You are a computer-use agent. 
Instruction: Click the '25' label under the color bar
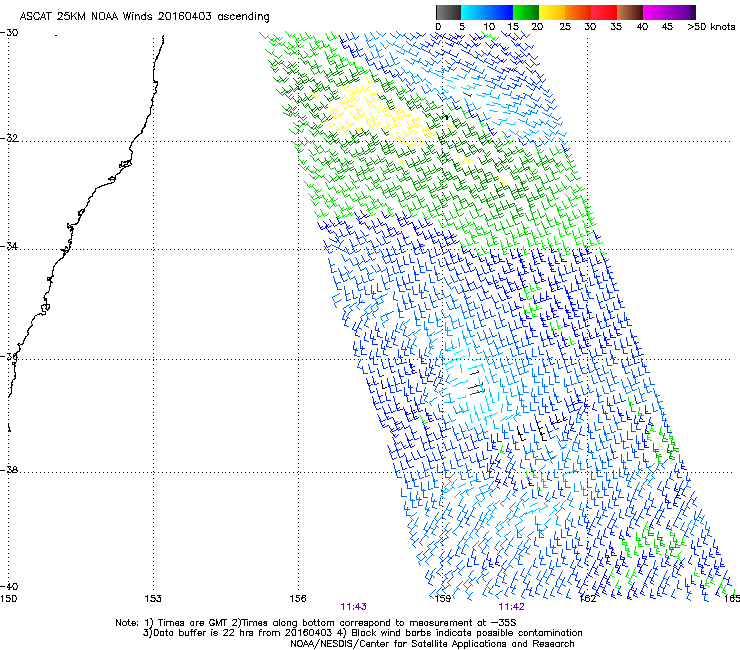point(565,26)
